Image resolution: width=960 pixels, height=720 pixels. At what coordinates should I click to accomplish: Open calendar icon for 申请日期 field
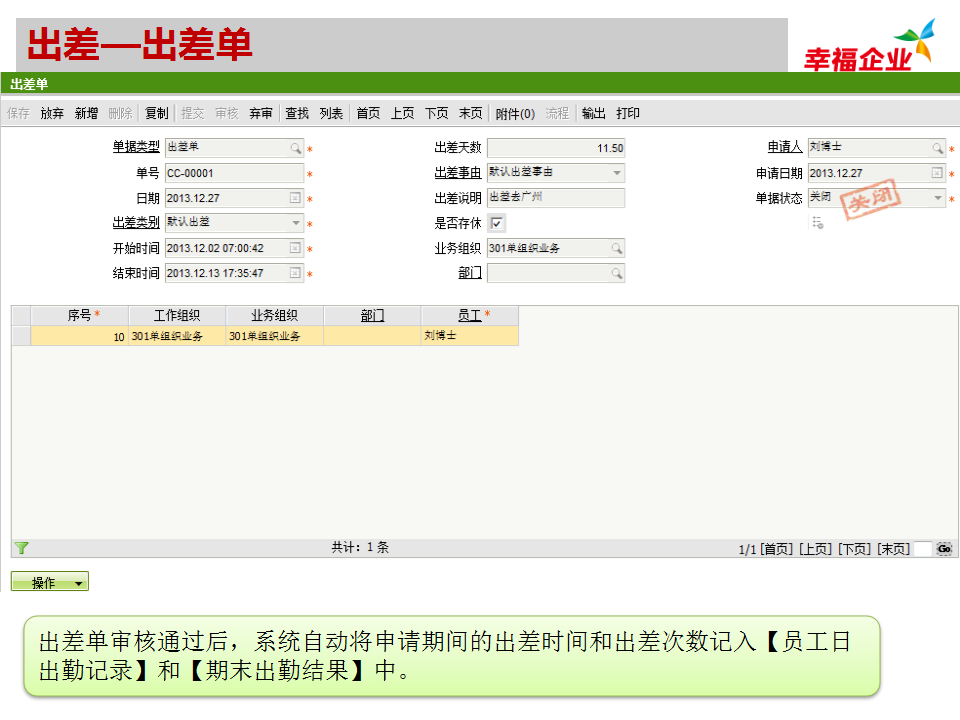(x=937, y=173)
